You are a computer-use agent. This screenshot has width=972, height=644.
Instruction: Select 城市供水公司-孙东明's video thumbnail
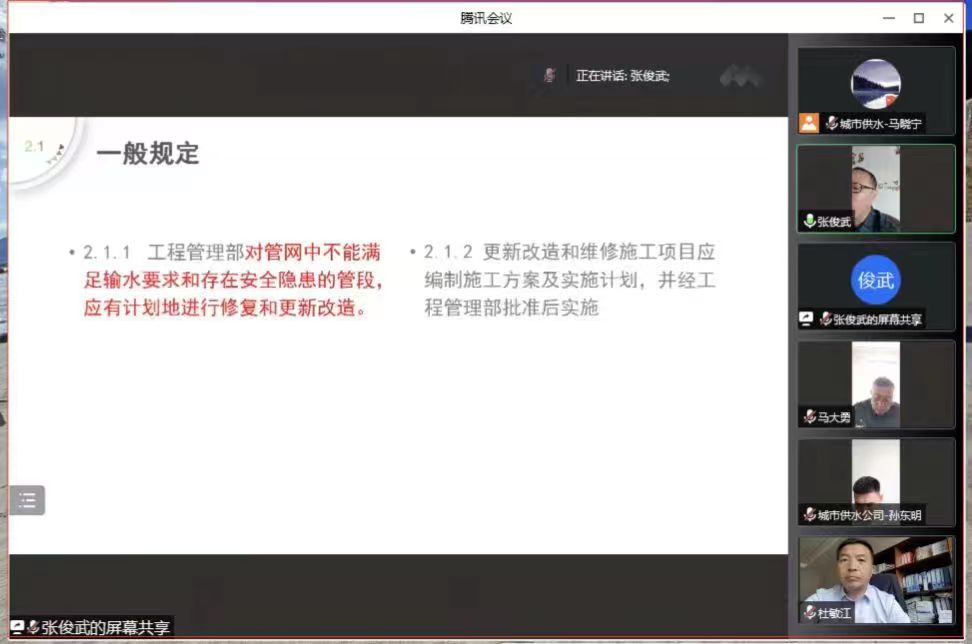(x=876, y=480)
